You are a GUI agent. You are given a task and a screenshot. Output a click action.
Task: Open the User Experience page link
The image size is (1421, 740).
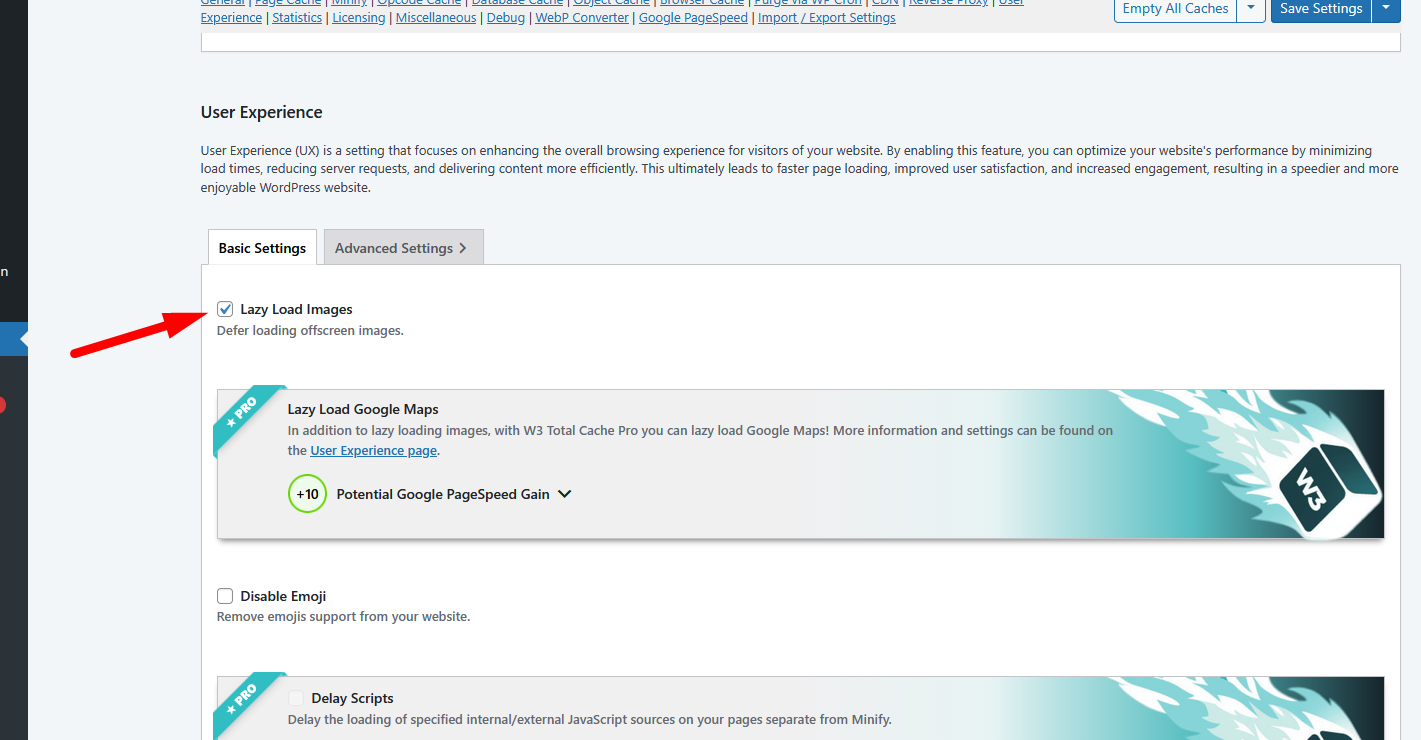373,451
